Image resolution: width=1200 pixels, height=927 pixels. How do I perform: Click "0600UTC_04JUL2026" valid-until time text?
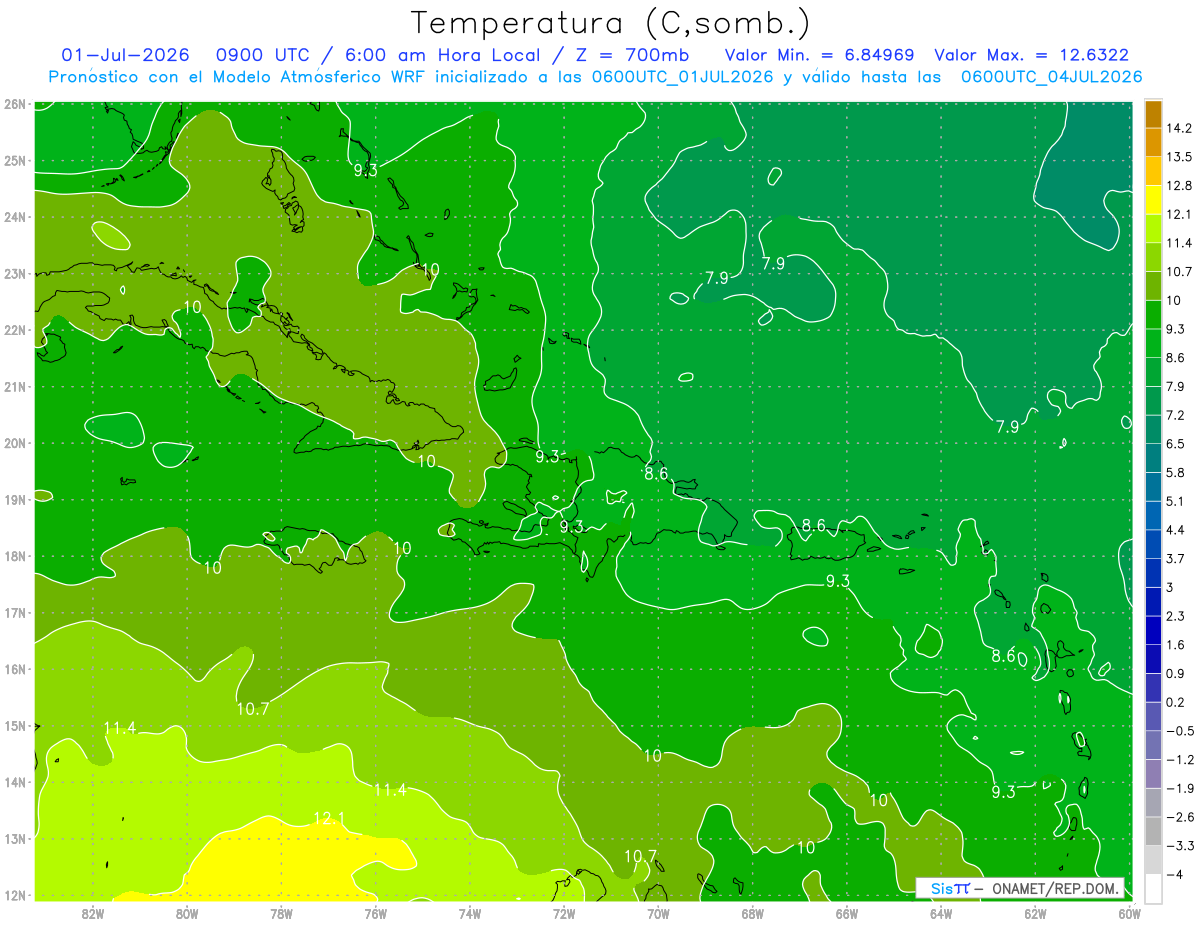click(x=1051, y=76)
